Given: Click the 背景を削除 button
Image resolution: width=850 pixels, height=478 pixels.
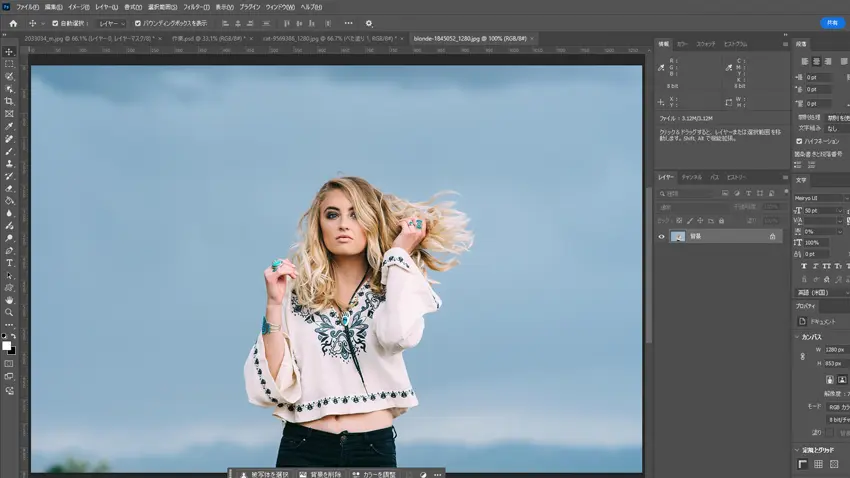Looking at the screenshot, I should 318,474.
